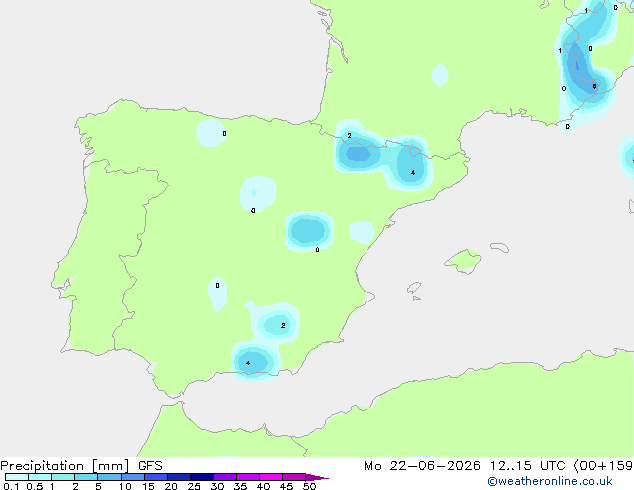Click the 1–2 mm legend color swatch
The width and height of the screenshot is (634, 490).
(63, 477)
